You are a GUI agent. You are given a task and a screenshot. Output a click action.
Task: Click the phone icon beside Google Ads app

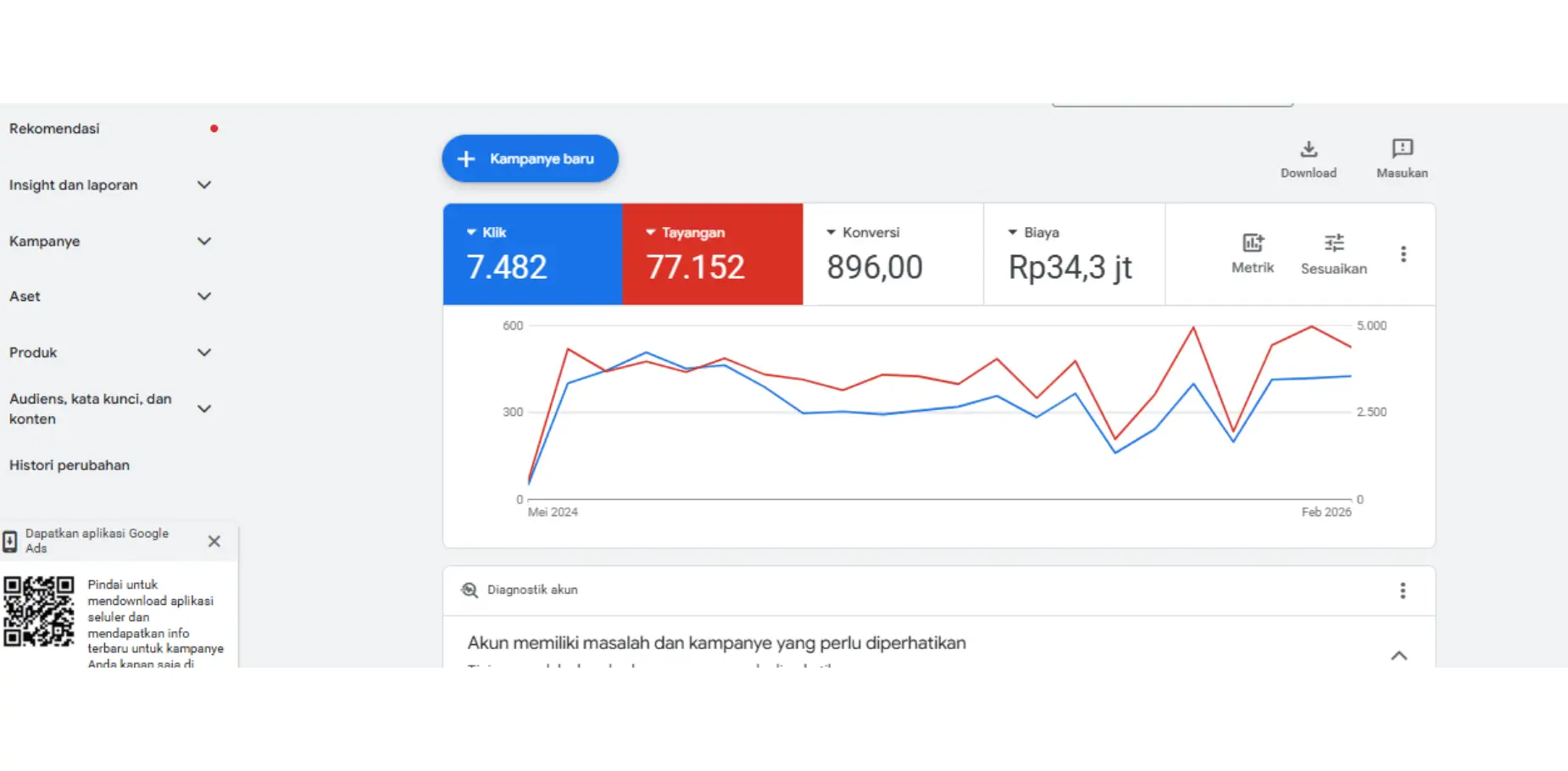(10, 541)
